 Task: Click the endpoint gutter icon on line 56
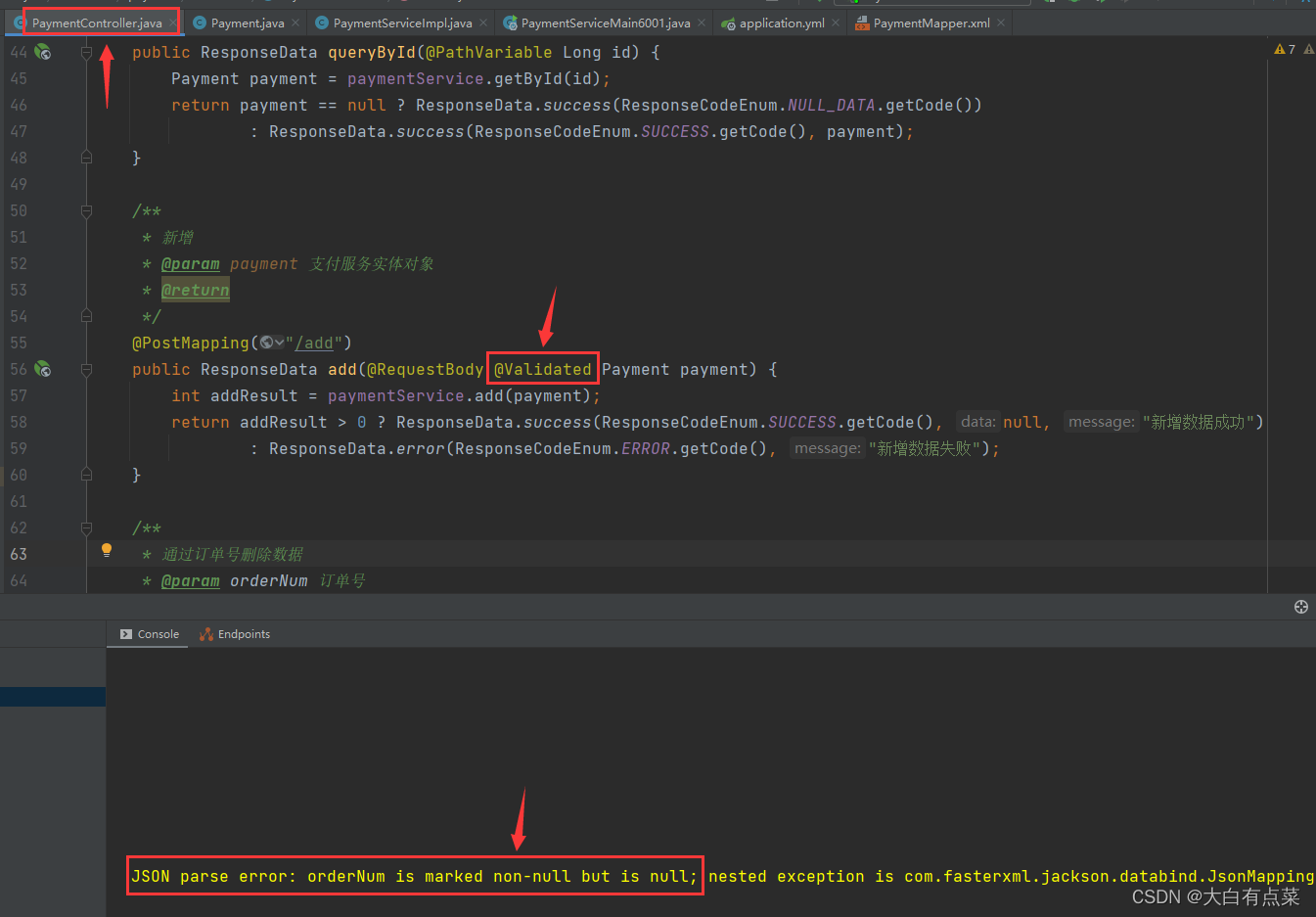click(x=43, y=369)
